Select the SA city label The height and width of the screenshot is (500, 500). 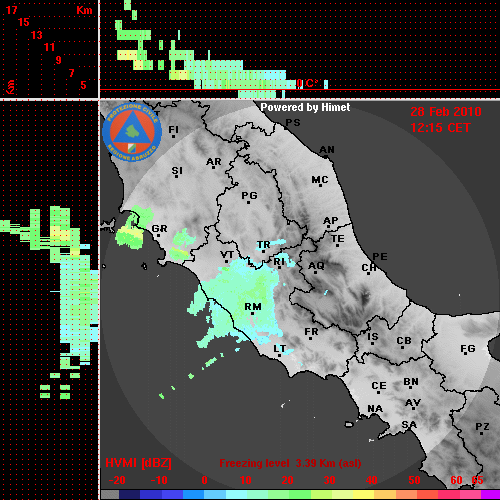(409, 425)
